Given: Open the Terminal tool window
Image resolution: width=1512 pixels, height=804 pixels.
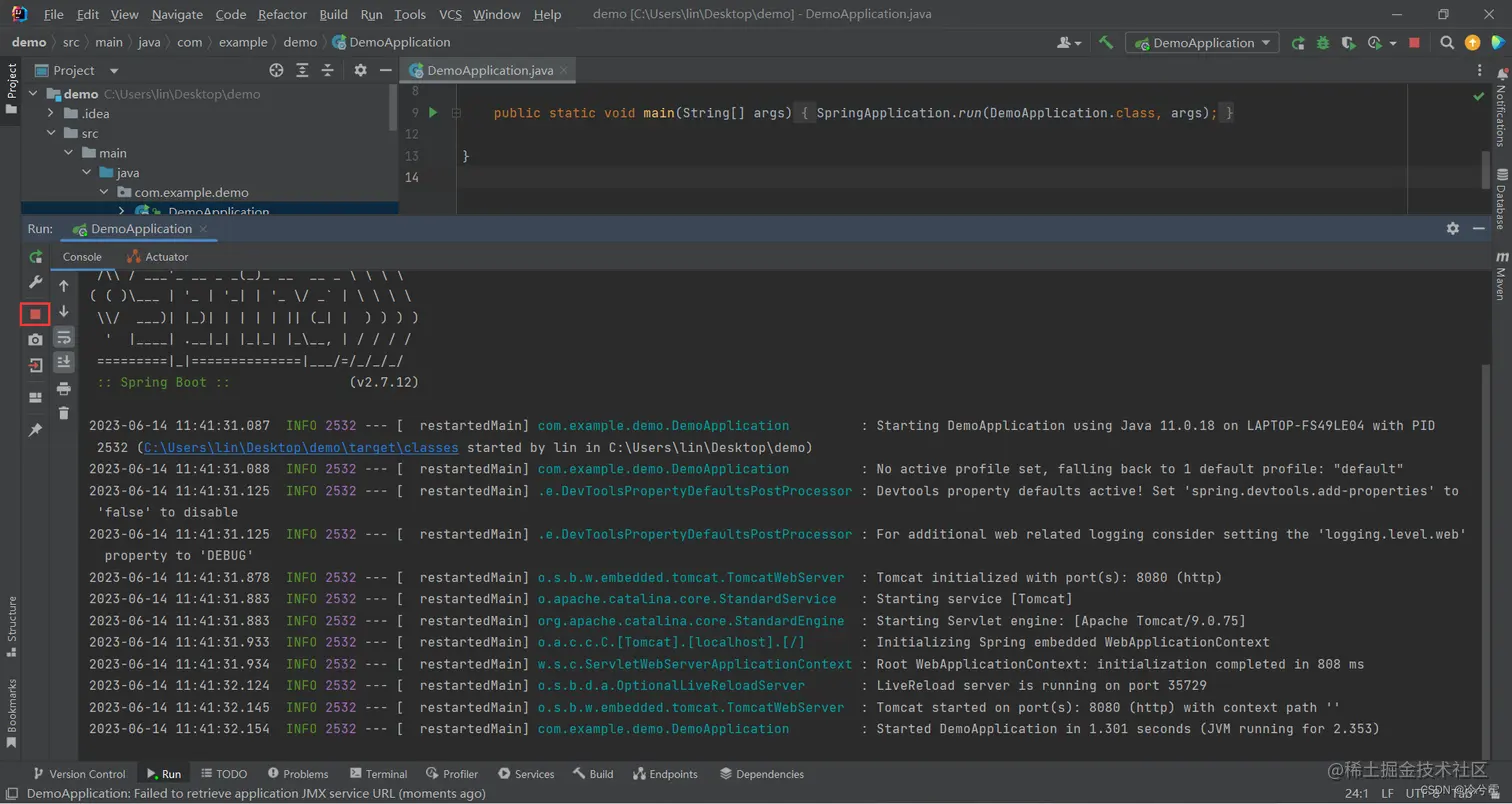Looking at the screenshot, I should point(378,774).
